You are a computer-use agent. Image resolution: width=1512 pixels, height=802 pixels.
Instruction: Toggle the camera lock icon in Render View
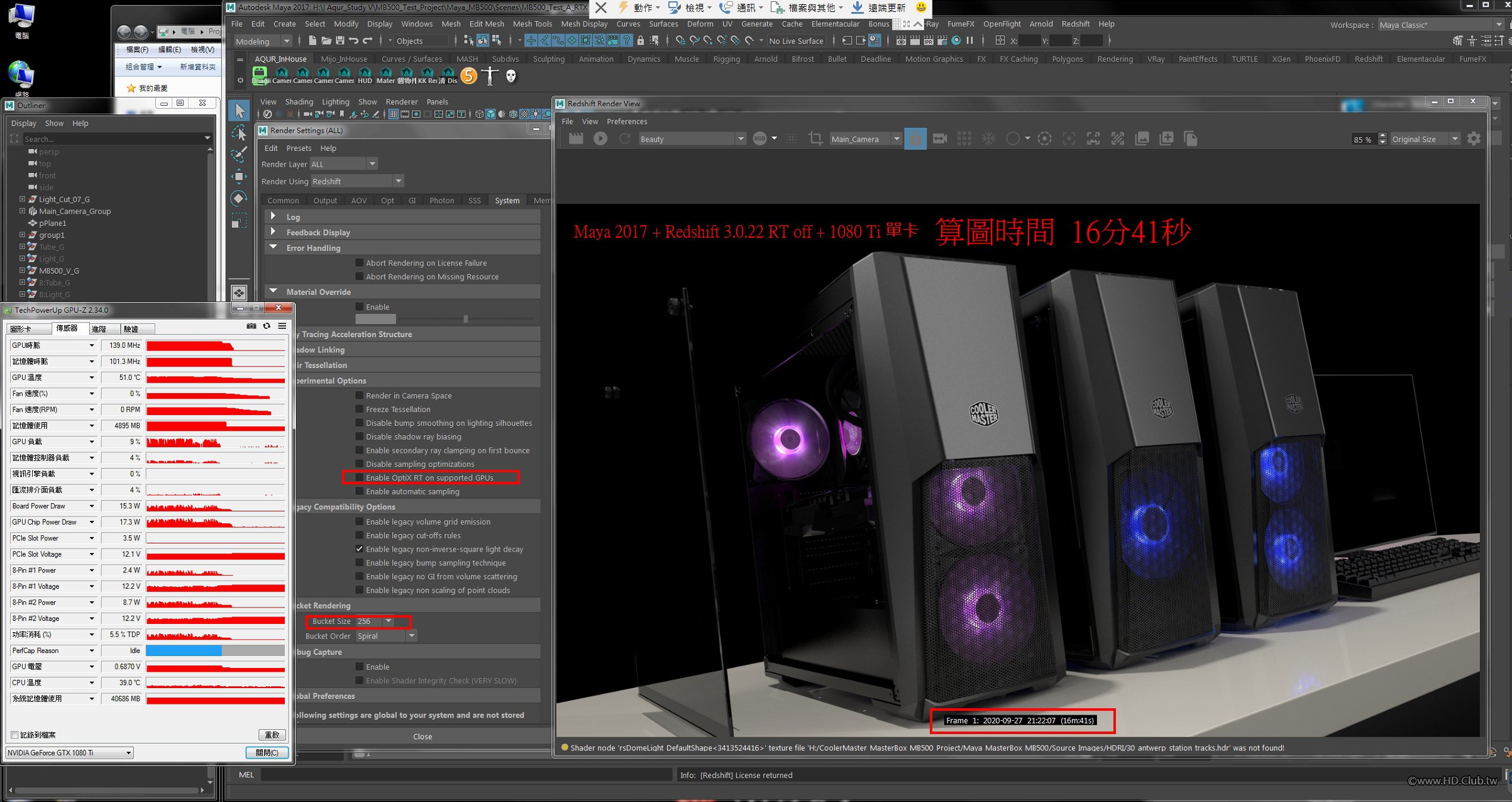[915, 138]
